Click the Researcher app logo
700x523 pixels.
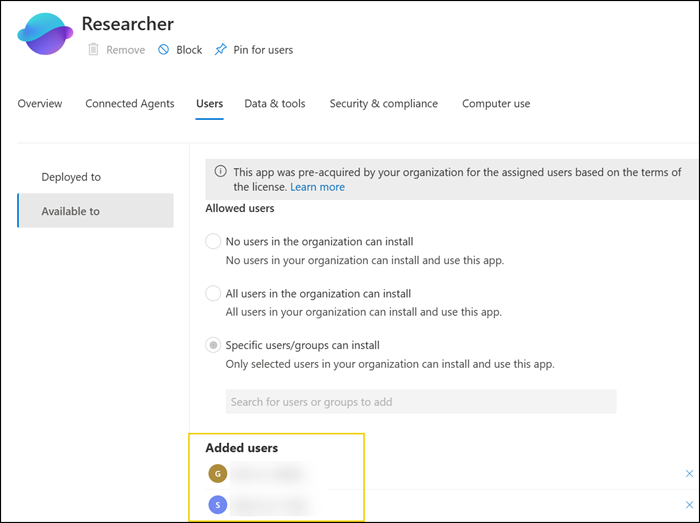coord(45,34)
